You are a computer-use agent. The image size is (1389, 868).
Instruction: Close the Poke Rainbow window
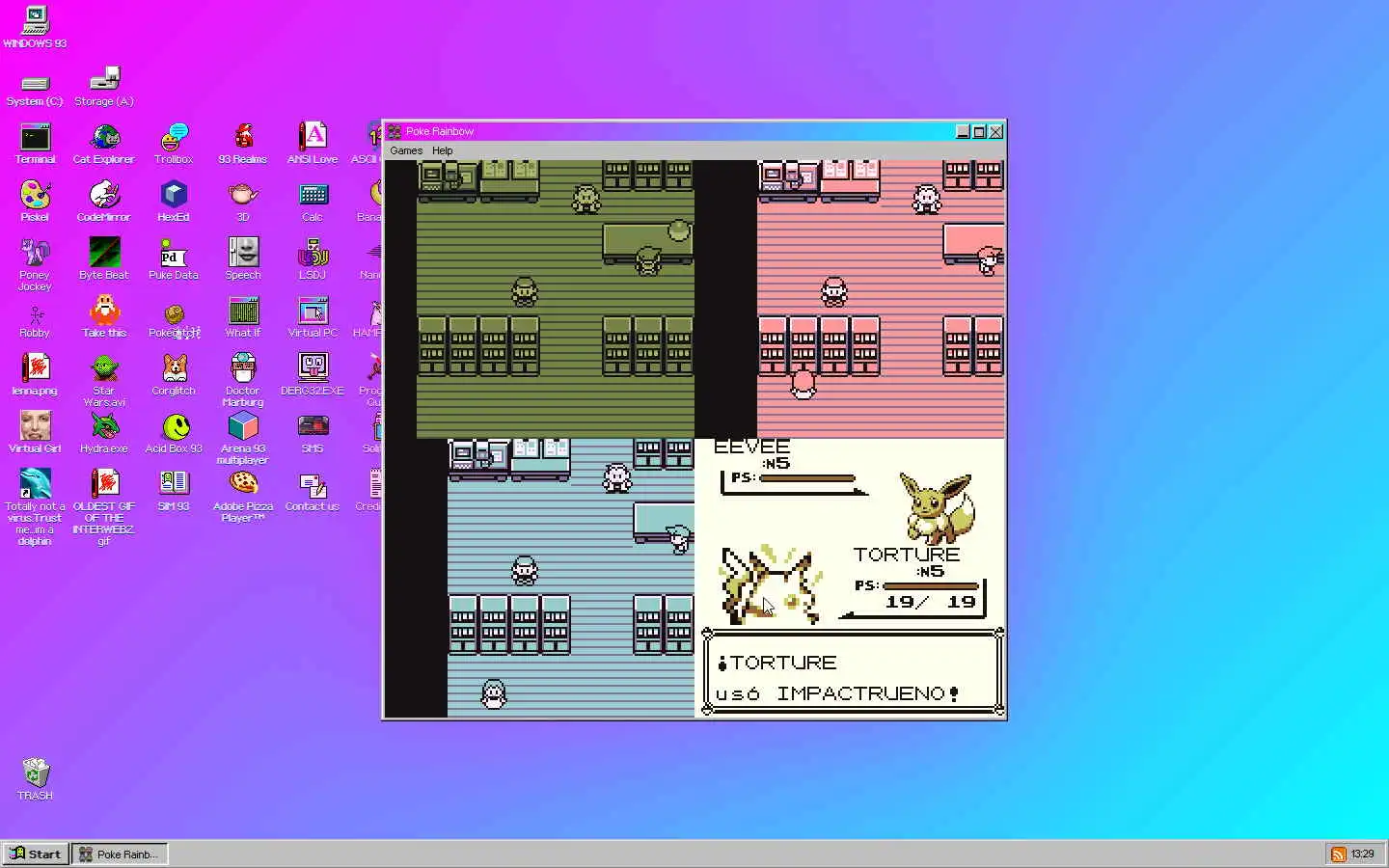coord(995,131)
